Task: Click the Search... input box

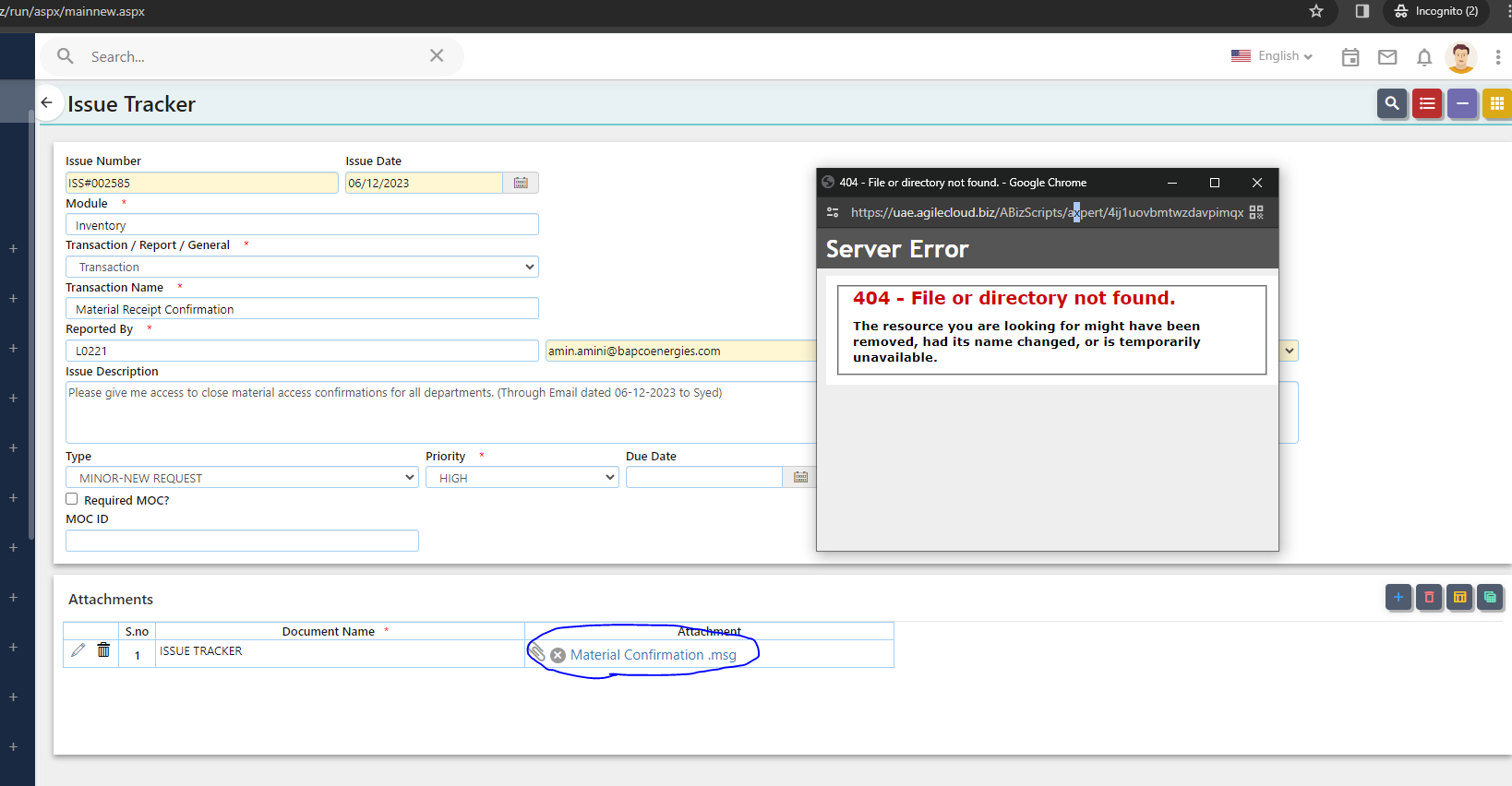Action: (254, 56)
